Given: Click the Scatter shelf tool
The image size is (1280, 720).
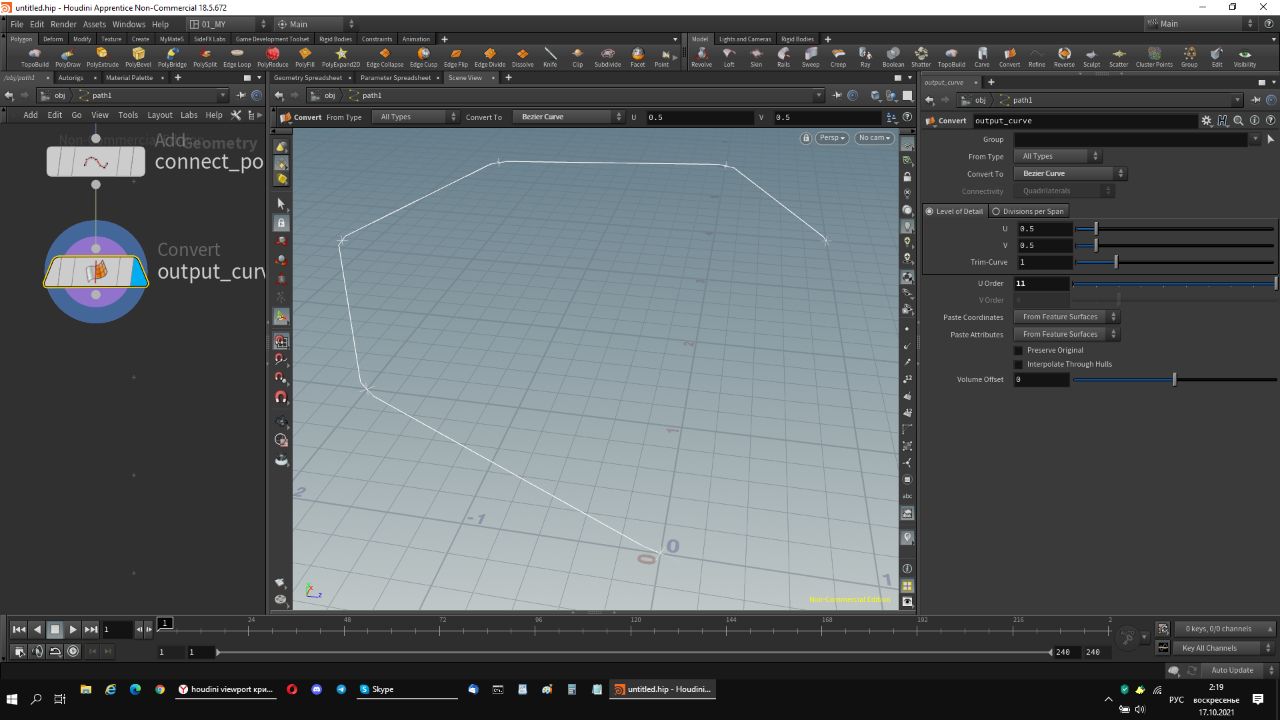Looking at the screenshot, I should 1118,57.
